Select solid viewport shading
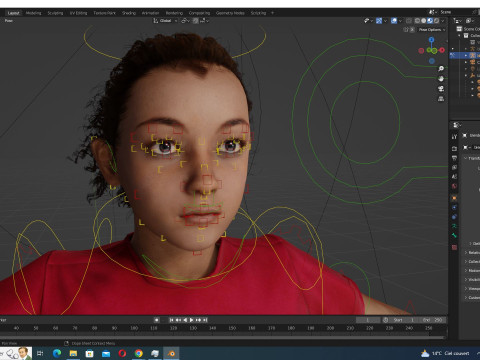The width and height of the screenshot is (480, 360). (423, 21)
